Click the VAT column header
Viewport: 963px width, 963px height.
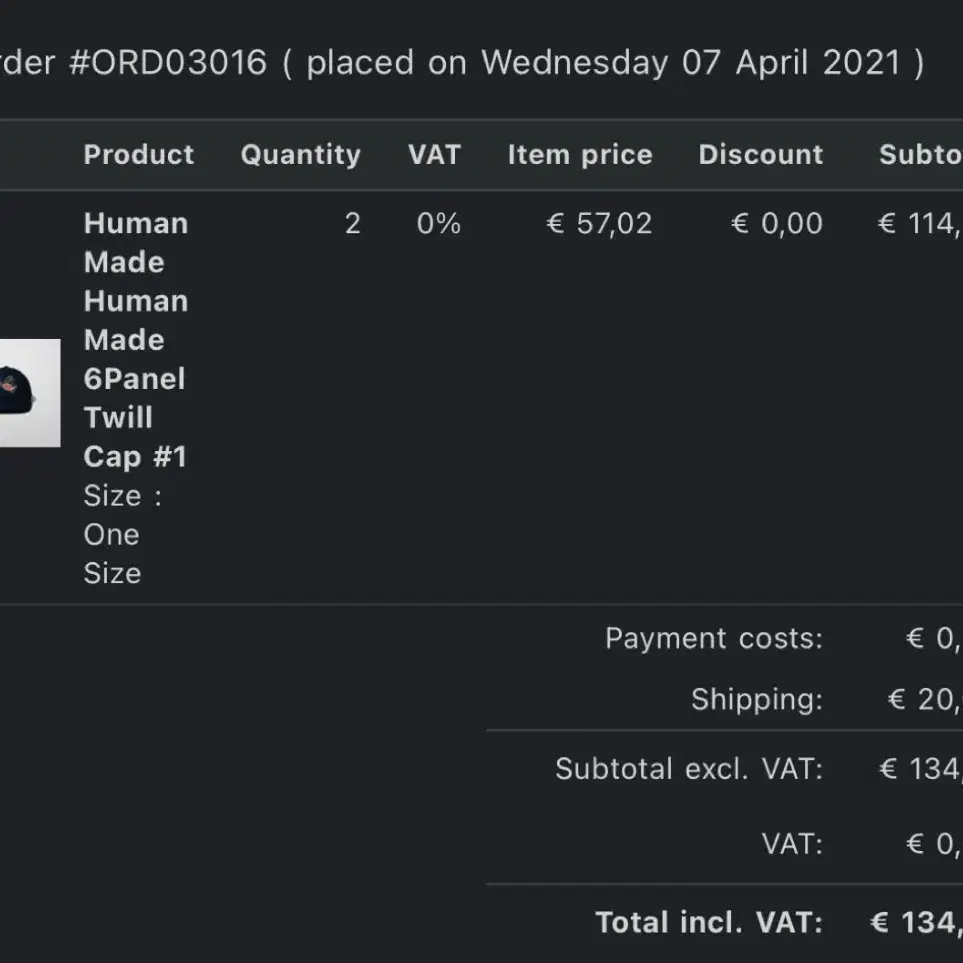(435, 154)
